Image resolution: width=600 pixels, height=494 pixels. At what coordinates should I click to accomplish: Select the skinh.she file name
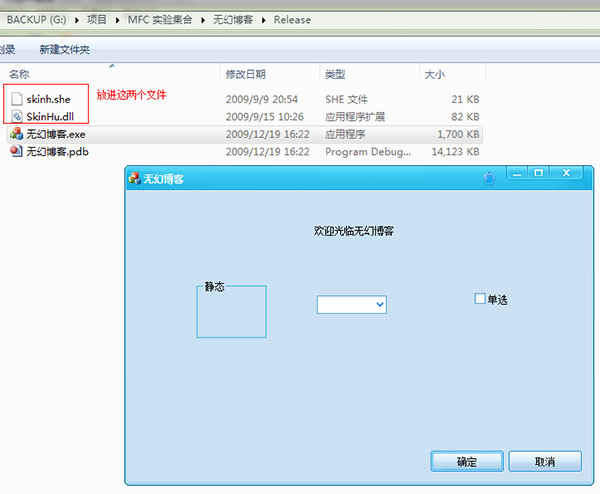48,99
